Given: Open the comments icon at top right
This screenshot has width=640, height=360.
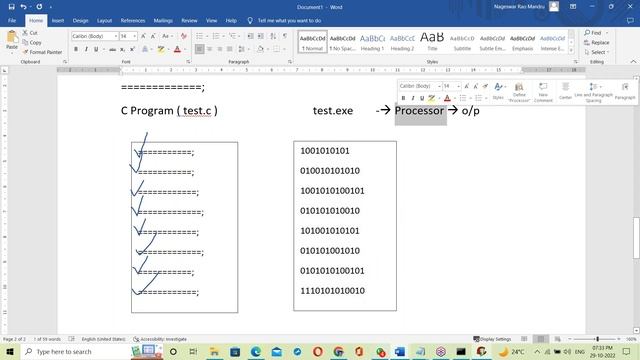Looking at the screenshot, I should click(630, 20).
